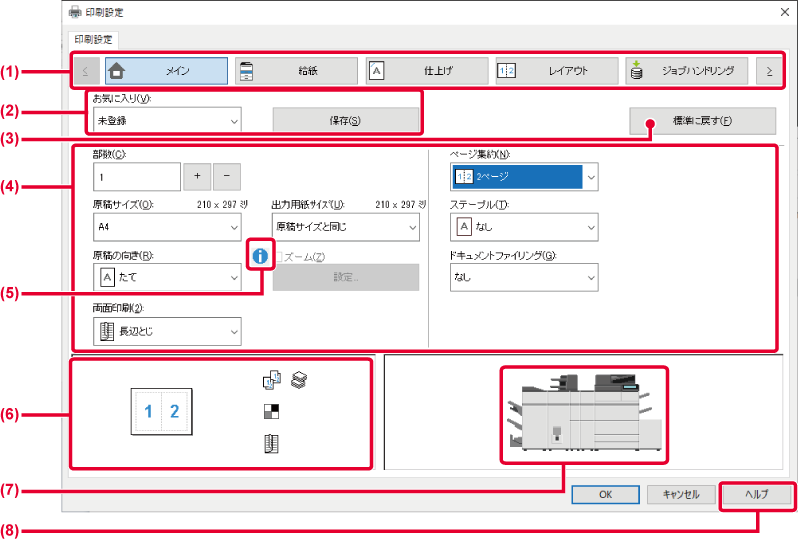This screenshot has height=540, width=798.
Task: Click the house icon on メイン tab
Action: (x=117, y=71)
